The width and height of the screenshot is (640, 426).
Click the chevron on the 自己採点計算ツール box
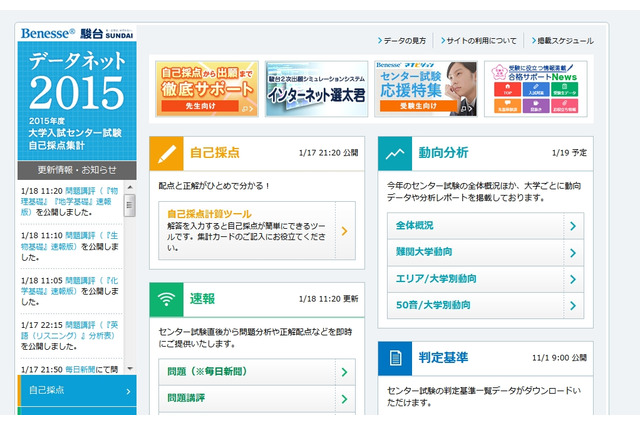[x=344, y=231]
